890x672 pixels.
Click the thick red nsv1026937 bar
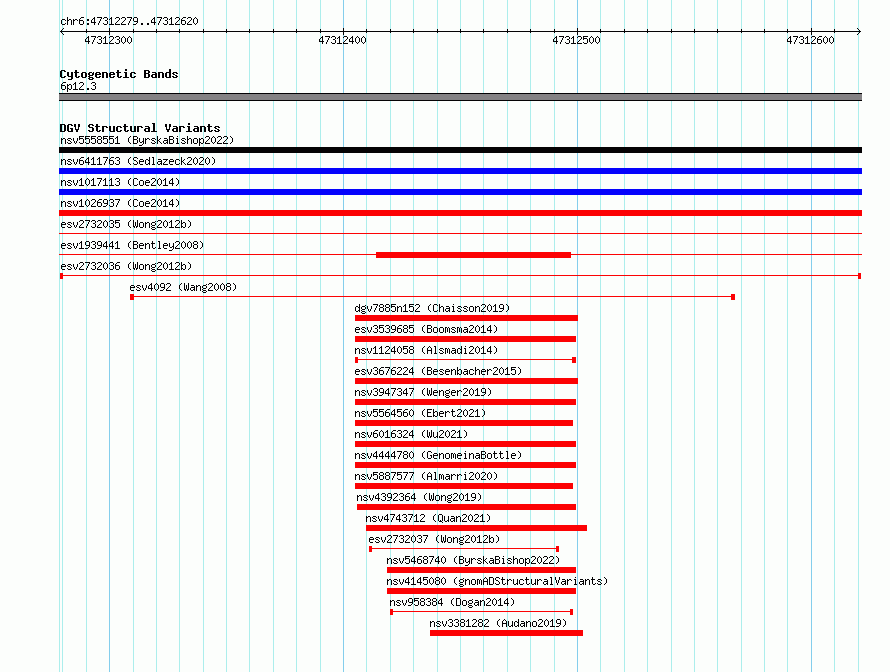[x=460, y=213]
